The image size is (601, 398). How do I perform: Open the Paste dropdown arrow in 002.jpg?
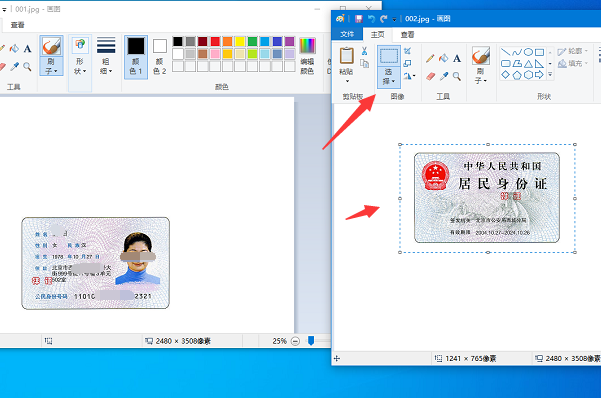(347, 81)
